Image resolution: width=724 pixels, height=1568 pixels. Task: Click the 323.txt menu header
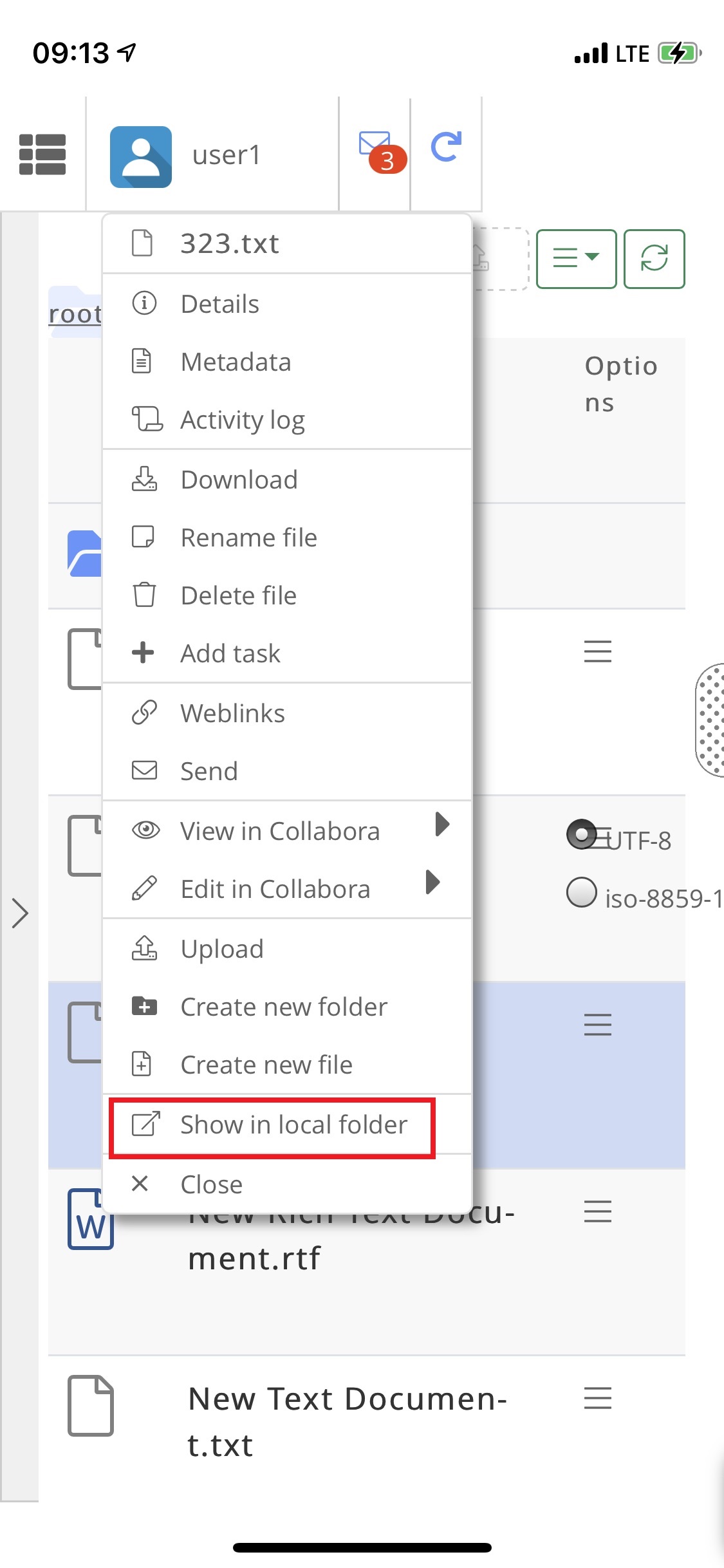[x=287, y=244]
